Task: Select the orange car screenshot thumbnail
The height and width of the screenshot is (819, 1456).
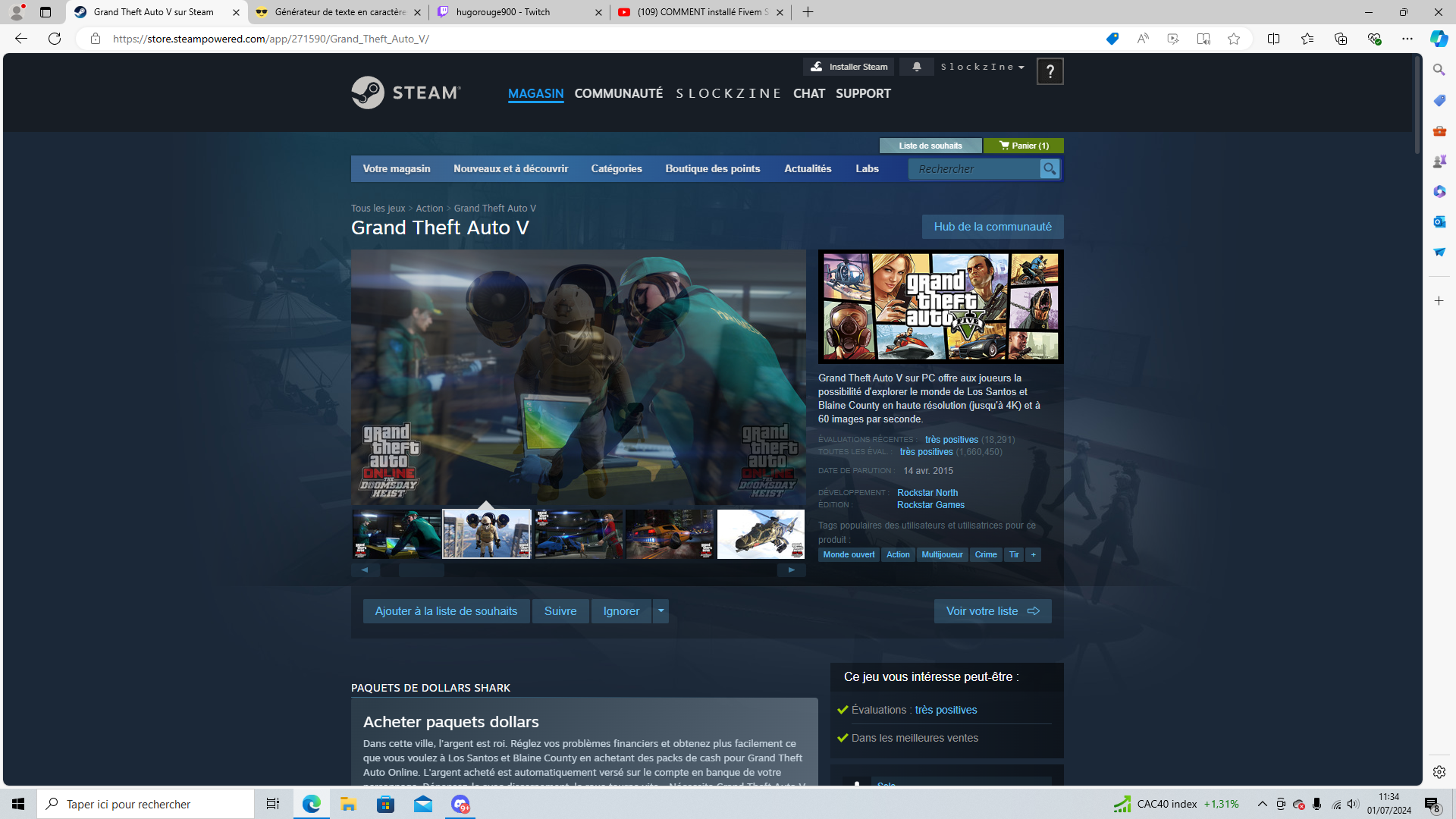Action: tap(670, 534)
